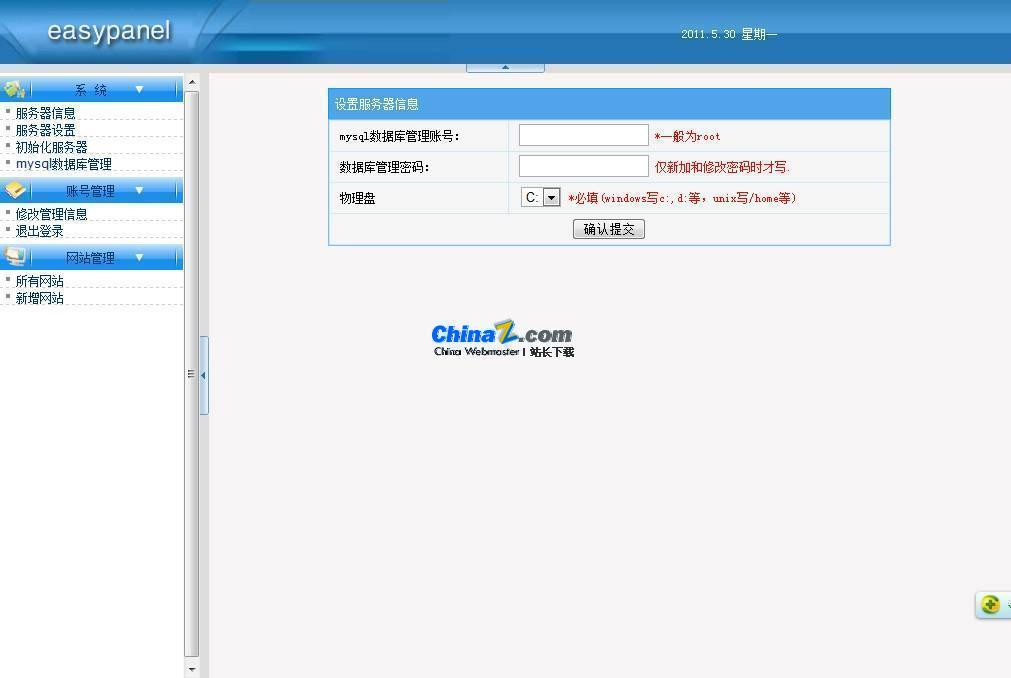
Task: Click the 确认提交 submit button
Action: pos(609,229)
